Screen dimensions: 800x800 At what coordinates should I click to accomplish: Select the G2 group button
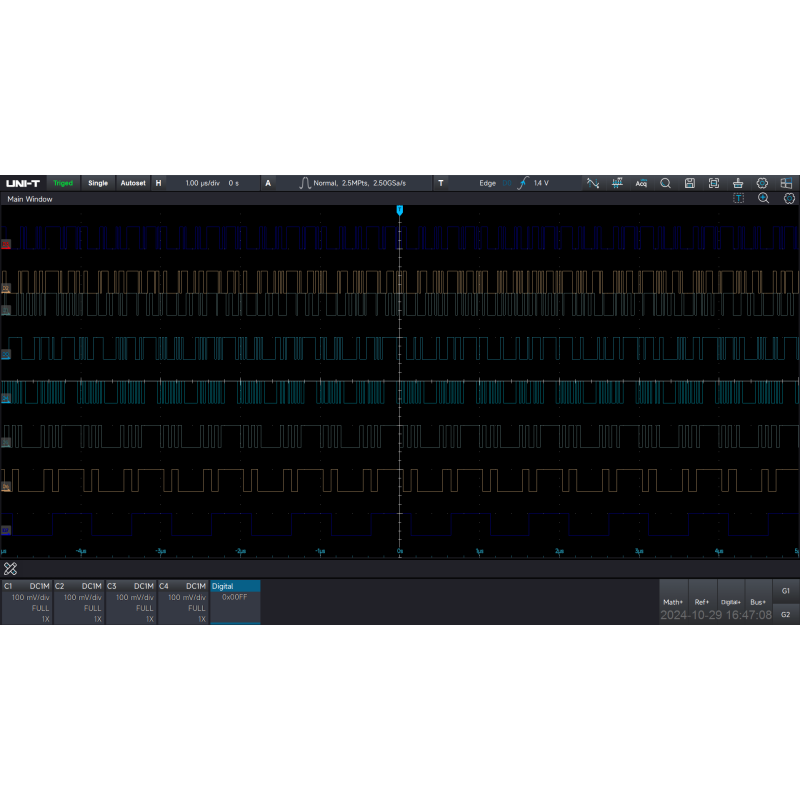[786, 614]
